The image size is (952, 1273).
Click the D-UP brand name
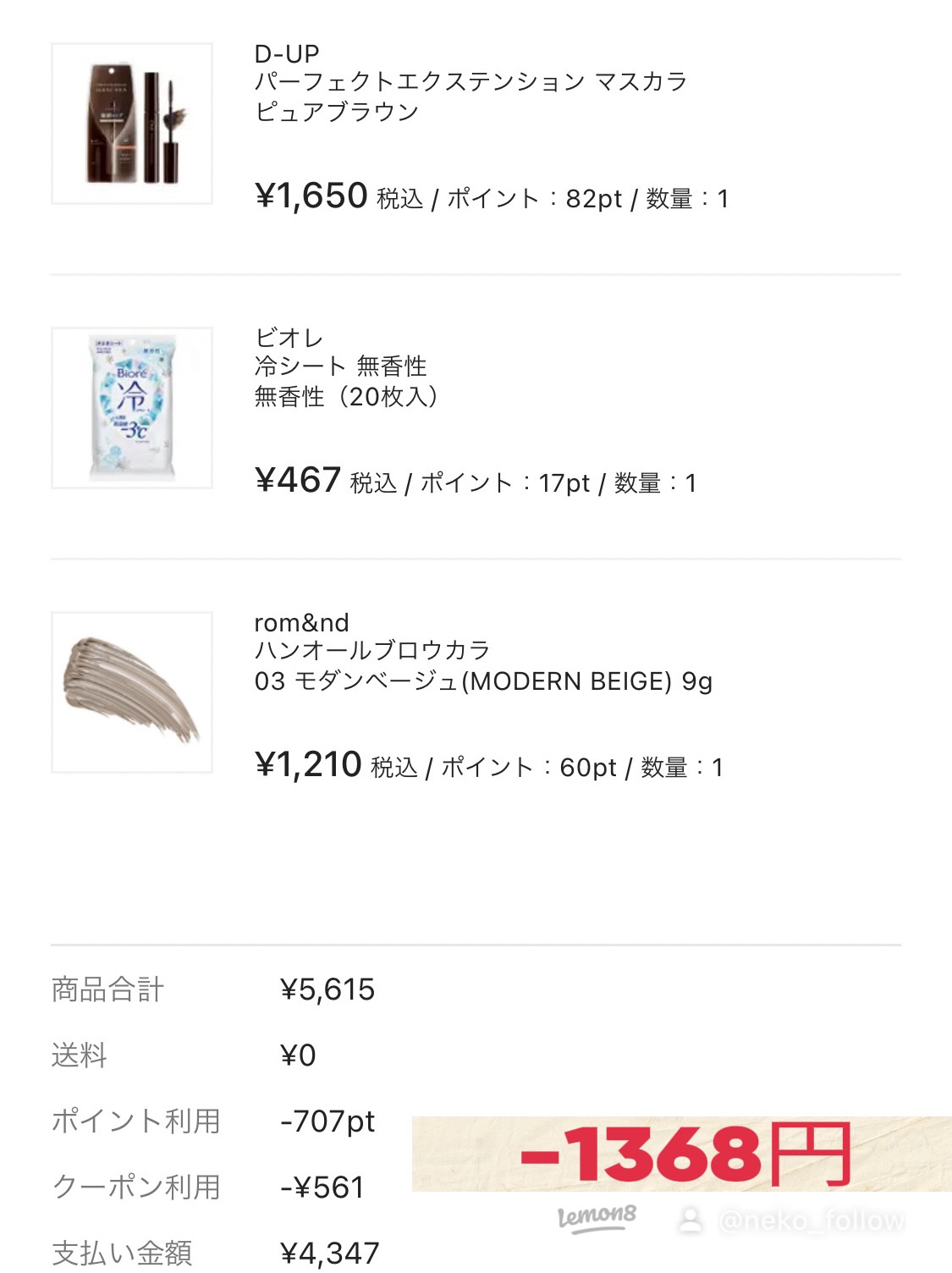coord(287,54)
